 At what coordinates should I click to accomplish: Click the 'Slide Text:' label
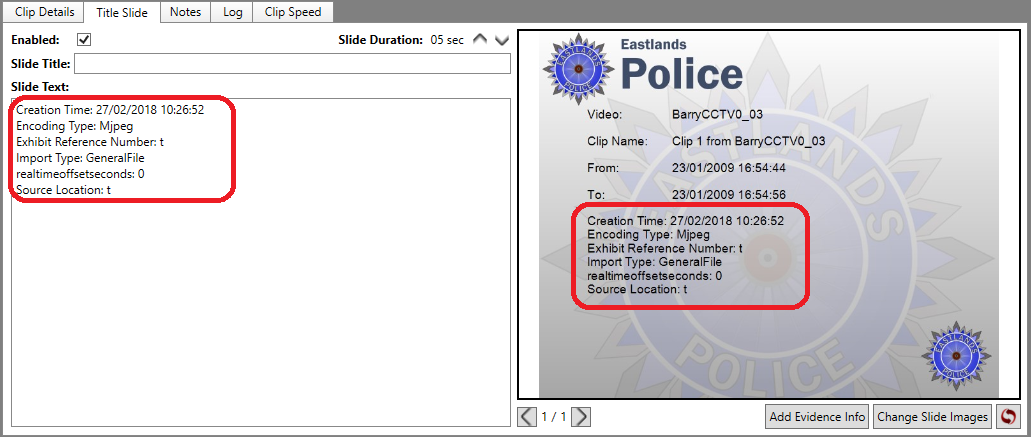pyautogui.click(x=40, y=87)
